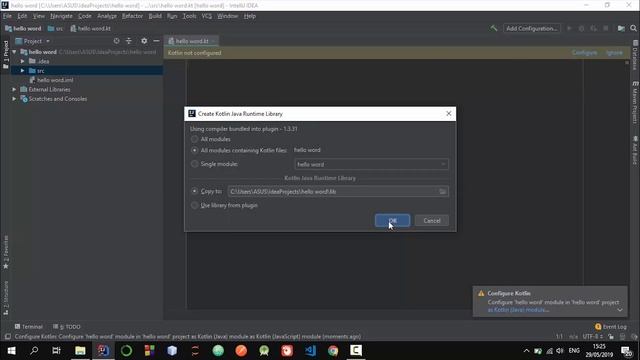
Task: Click folder browse icon in Copy to field
Action: (442, 191)
